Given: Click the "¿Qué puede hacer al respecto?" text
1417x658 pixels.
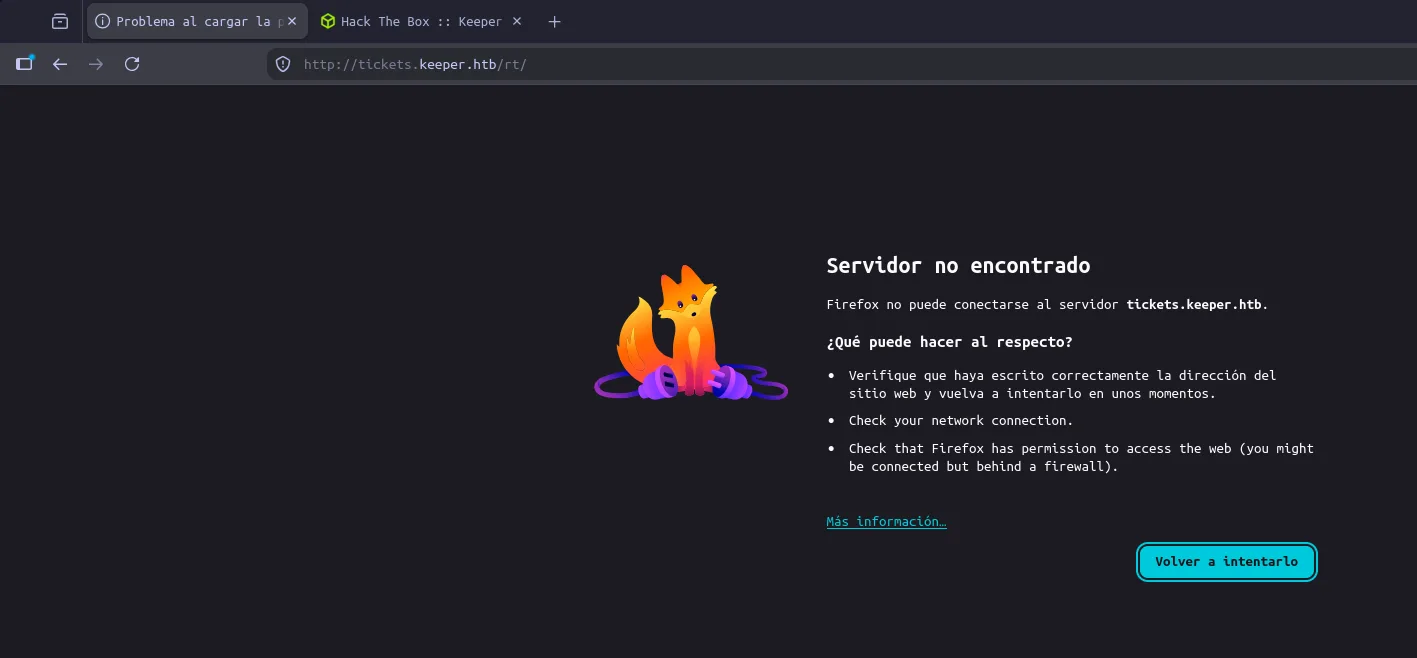Looking at the screenshot, I should point(949,342).
